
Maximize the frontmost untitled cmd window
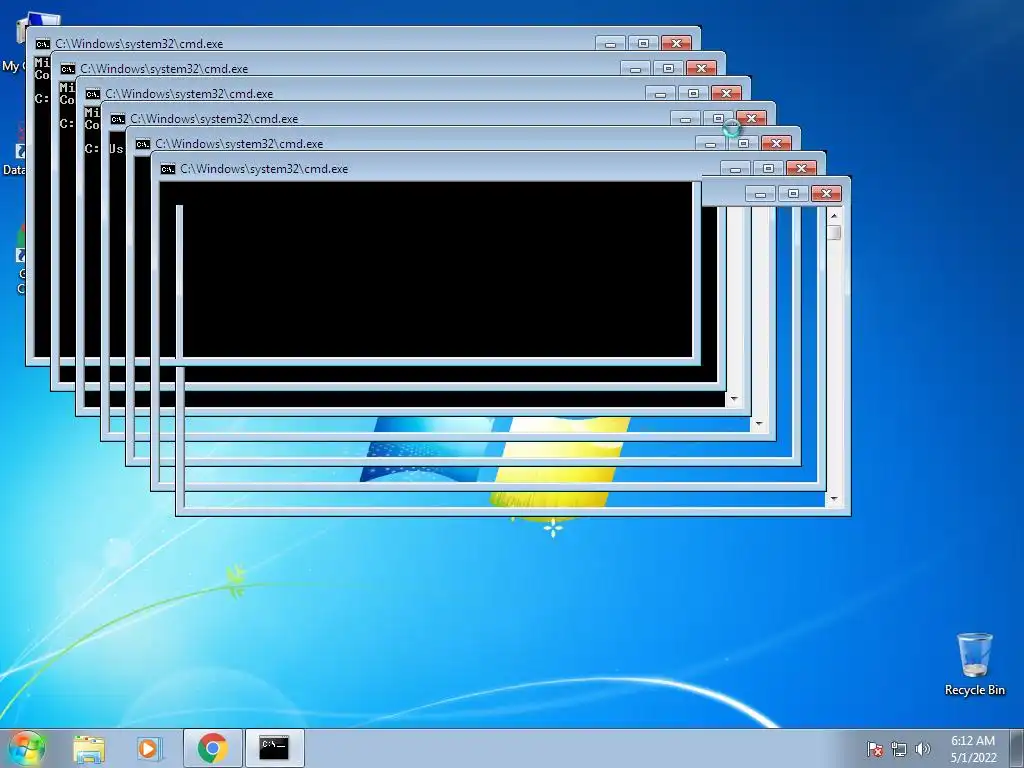point(793,194)
